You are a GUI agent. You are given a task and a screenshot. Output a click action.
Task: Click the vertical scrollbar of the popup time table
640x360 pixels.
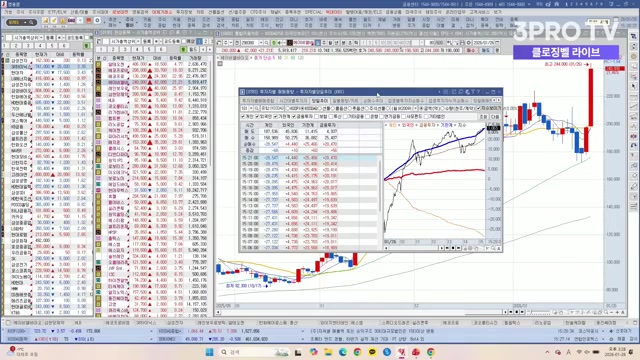point(381,185)
